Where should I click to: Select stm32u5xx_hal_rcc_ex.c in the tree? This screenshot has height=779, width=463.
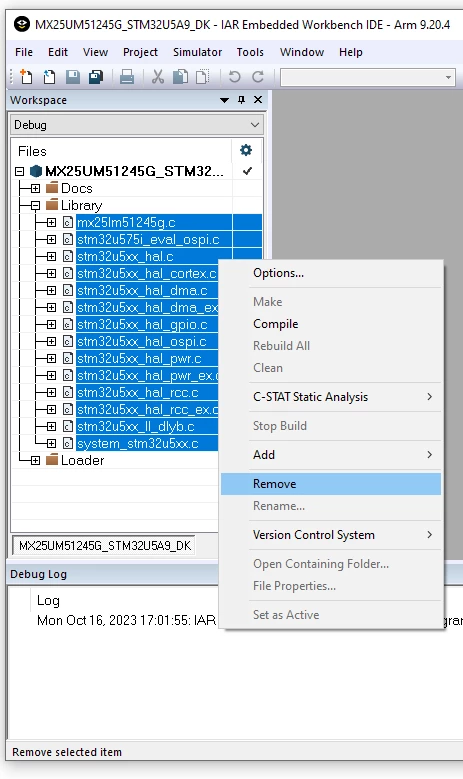147,409
